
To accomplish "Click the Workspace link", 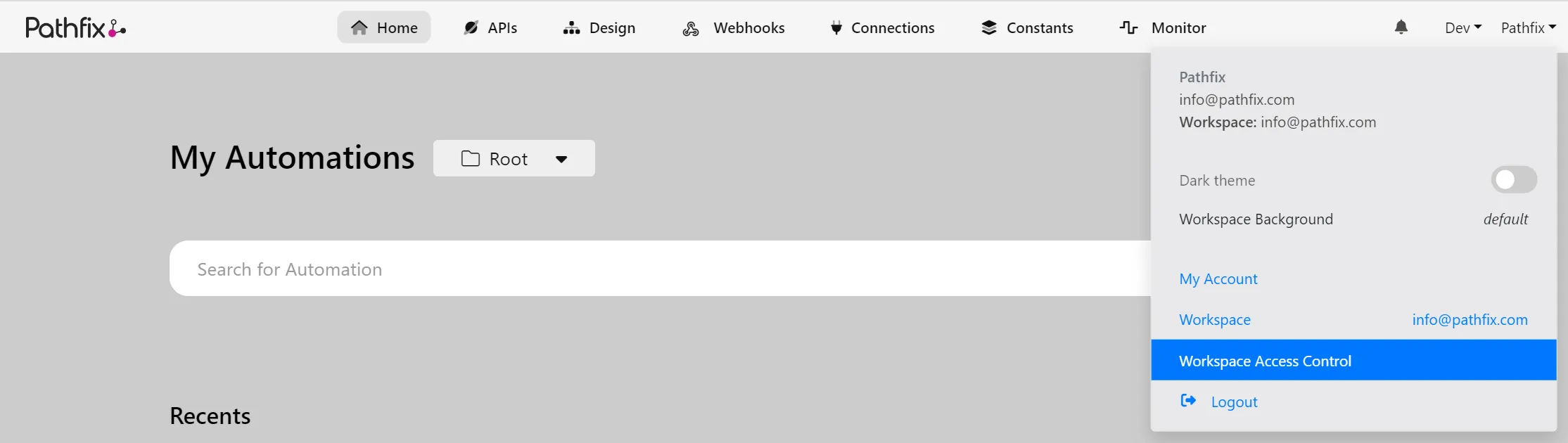I will pos(1215,320).
